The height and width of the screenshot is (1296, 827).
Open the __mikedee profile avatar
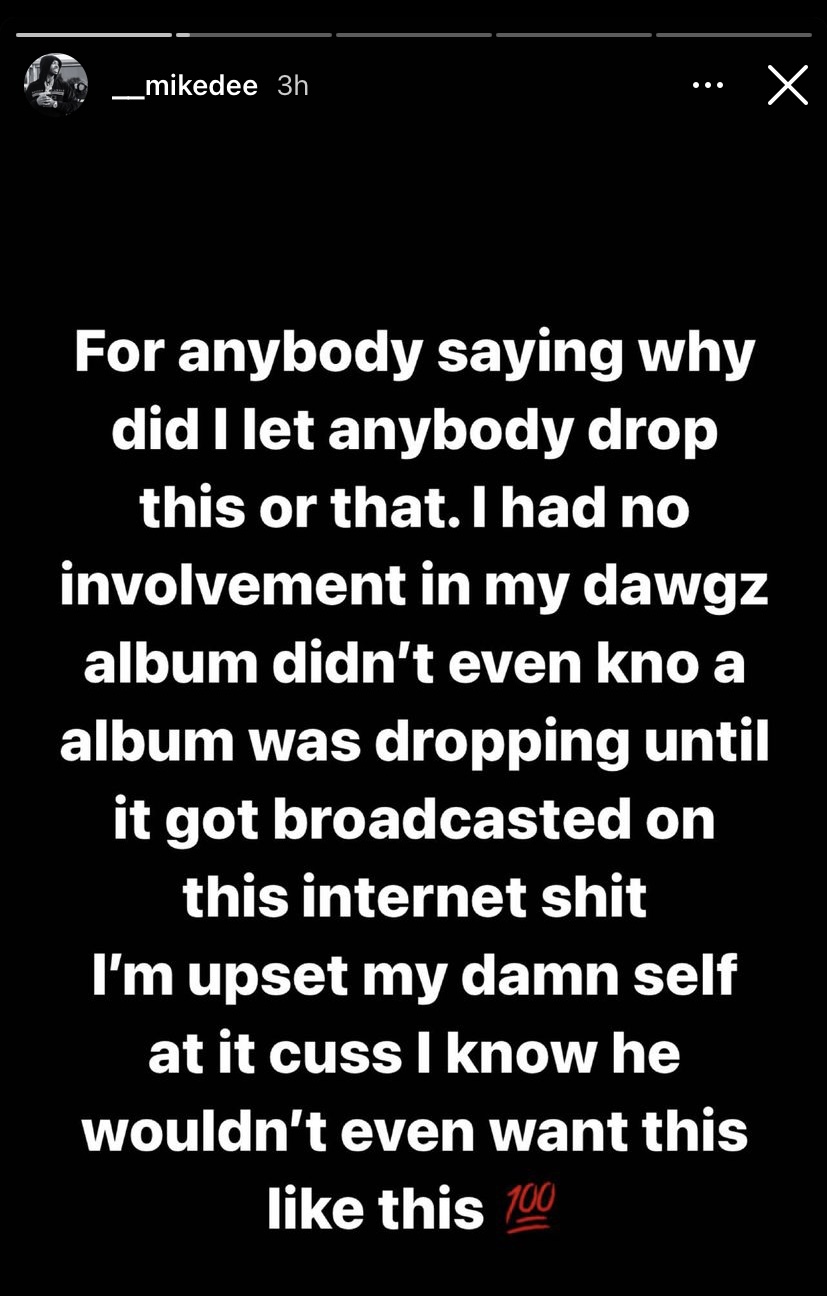point(56,85)
